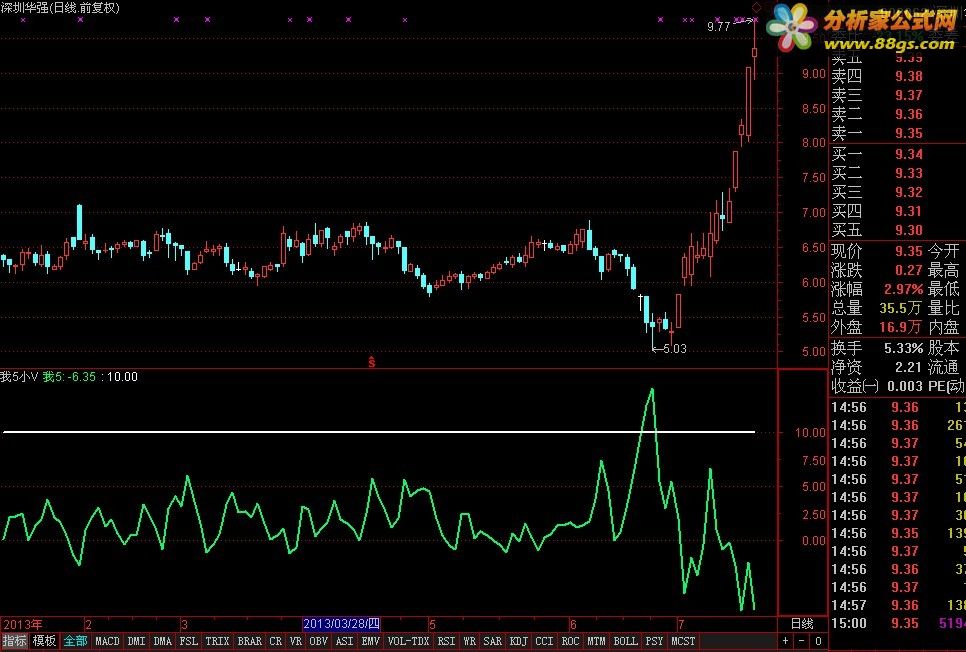Click the 卖二 9.36 order row
966x652 pixels.
[x=877, y=115]
